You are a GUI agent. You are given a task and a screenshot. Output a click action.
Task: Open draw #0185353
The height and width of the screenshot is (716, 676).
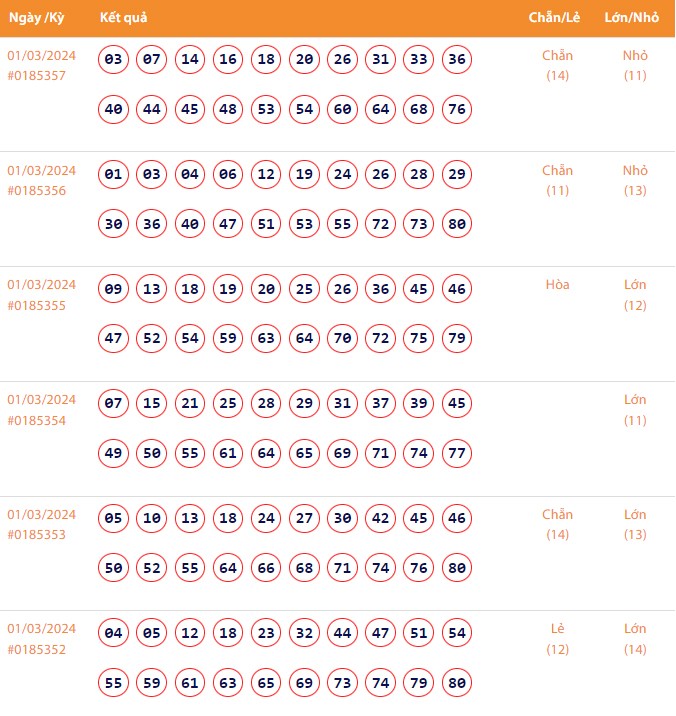point(37,535)
